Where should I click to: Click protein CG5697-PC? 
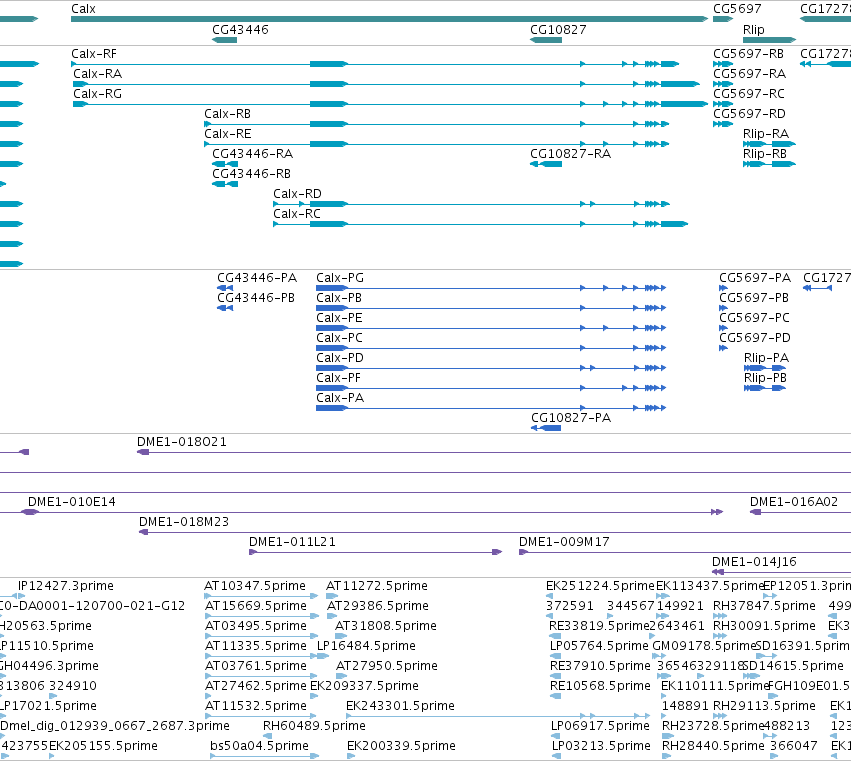[x=754, y=318]
